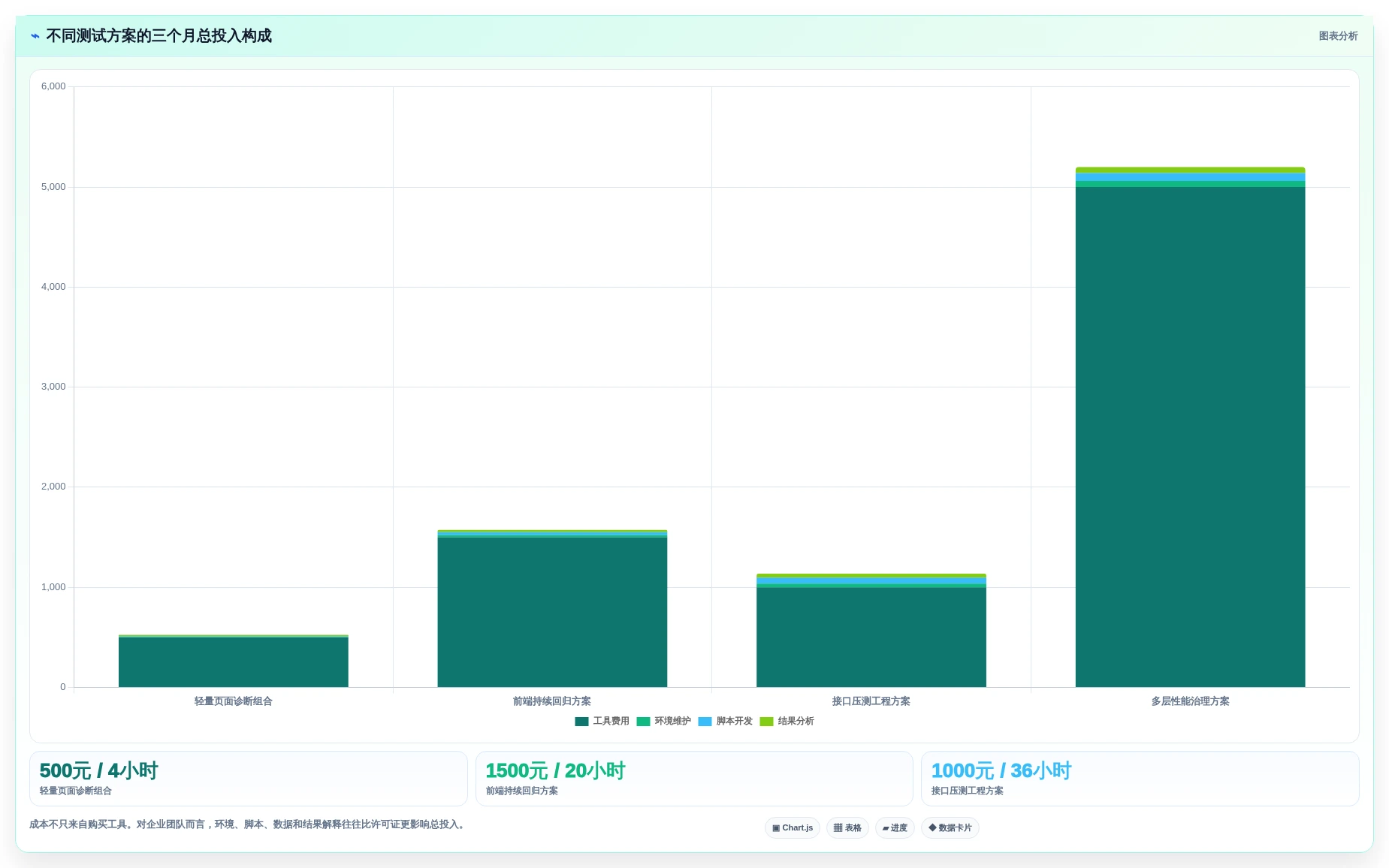Click the 轻量页面诊断组合 bar in the chart
Image resolution: width=1389 pixels, height=868 pixels.
[x=234, y=662]
